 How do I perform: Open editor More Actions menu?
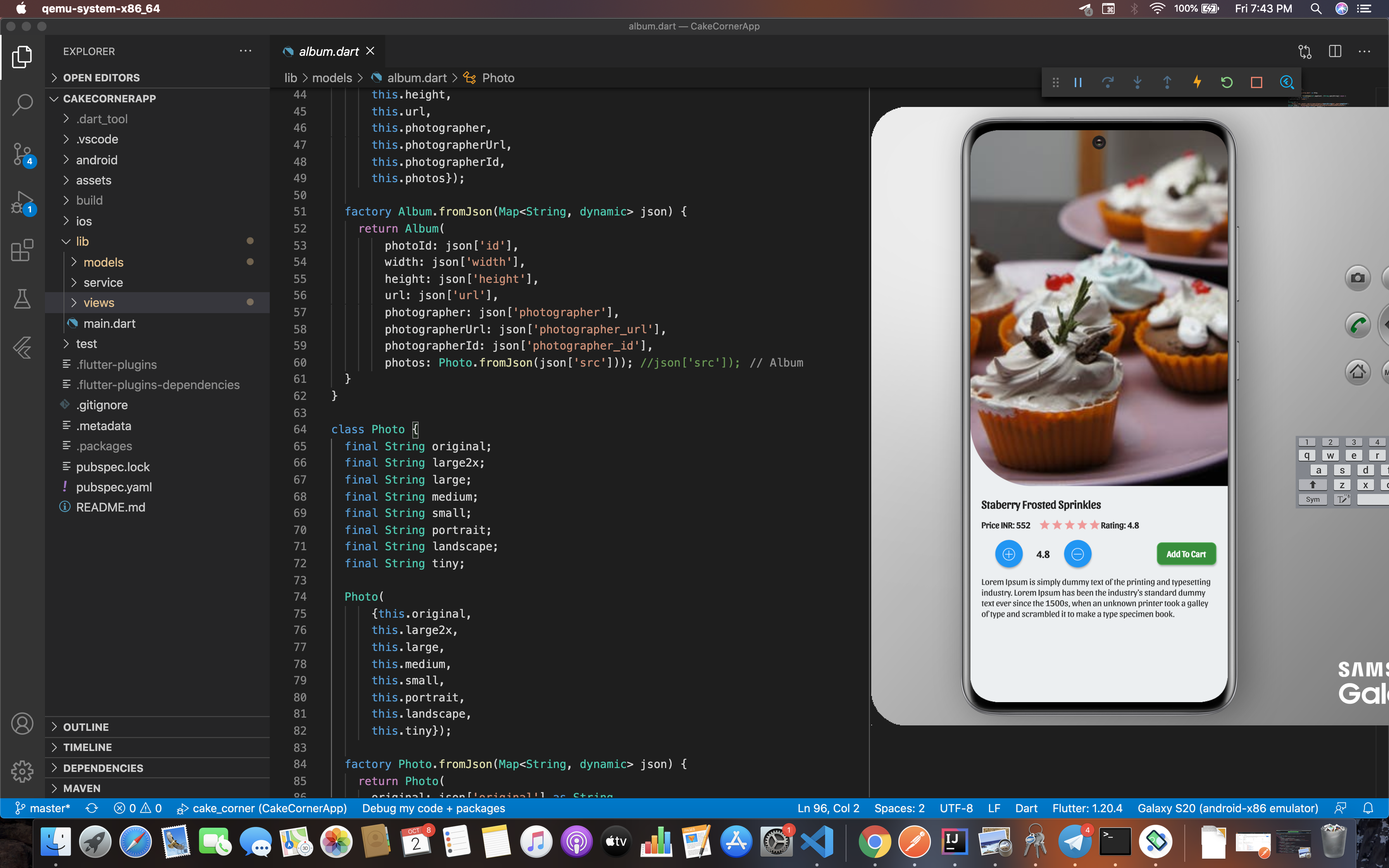1364,52
